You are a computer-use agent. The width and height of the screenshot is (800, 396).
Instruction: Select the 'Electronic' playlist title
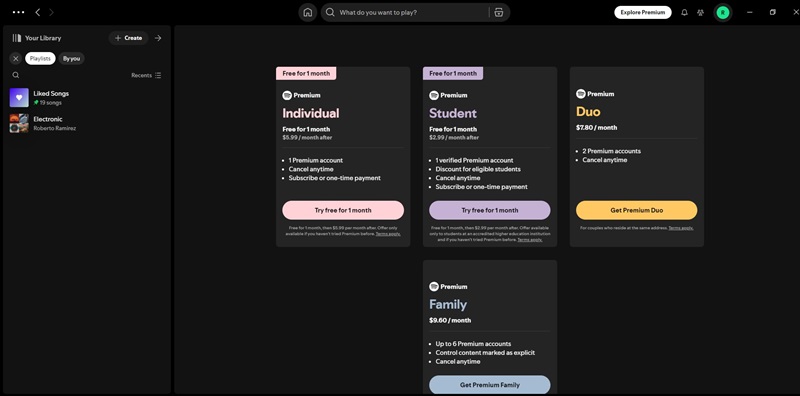48,119
